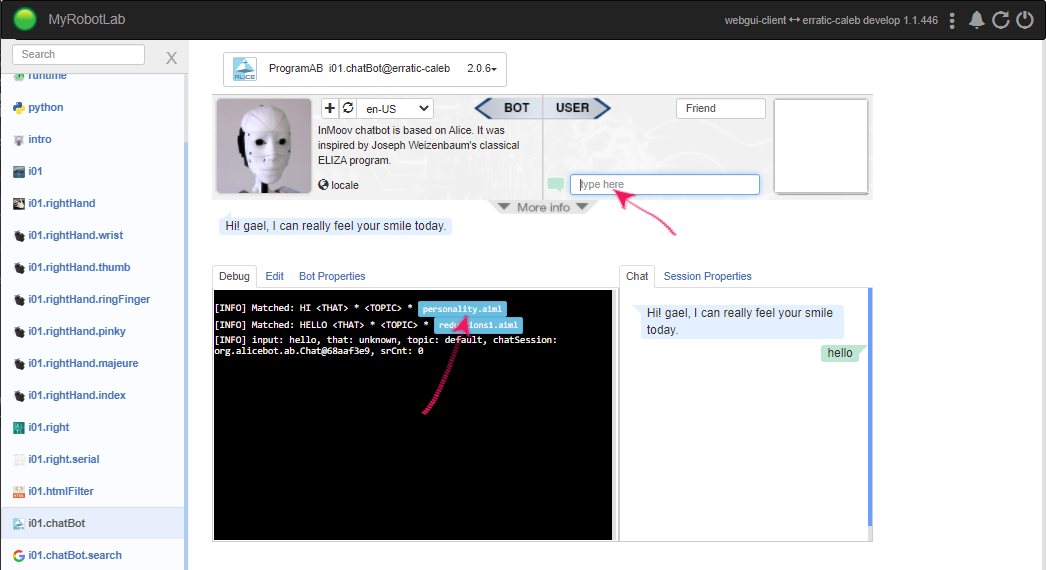Expand the More info section
The height and width of the screenshot is (570, 1046).
coord(543,207)
